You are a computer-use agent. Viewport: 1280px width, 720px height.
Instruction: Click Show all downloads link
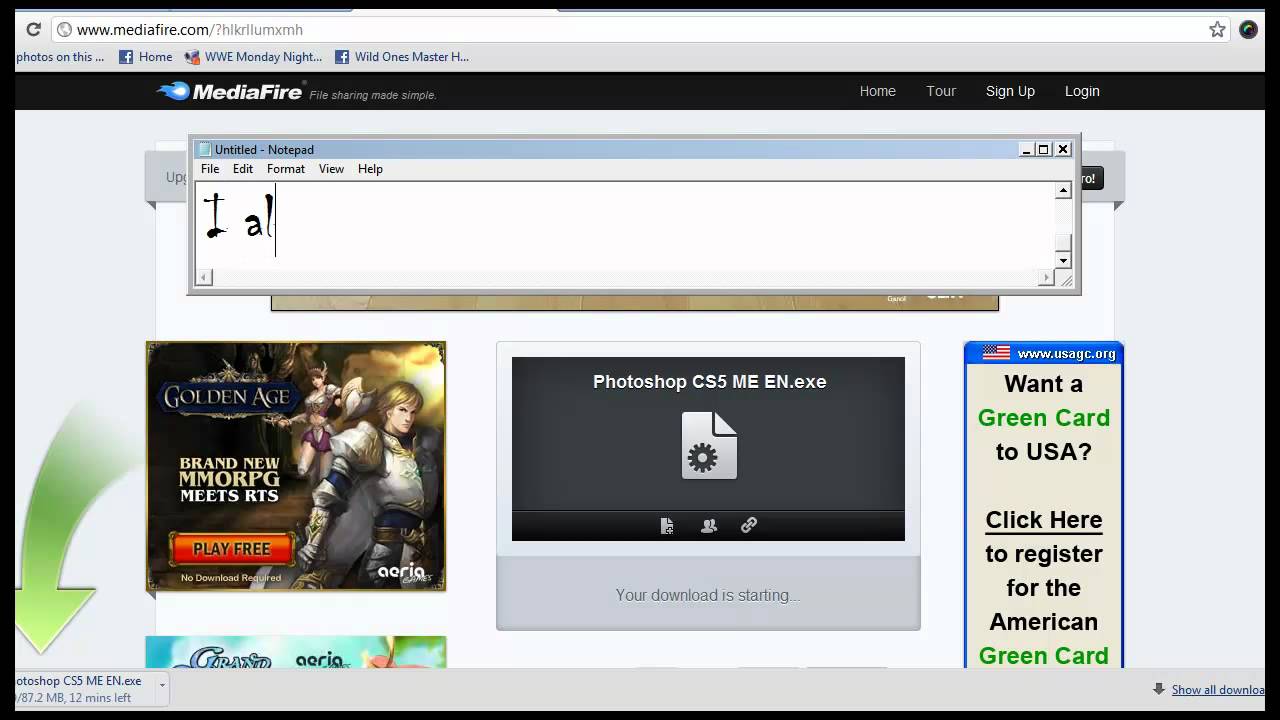[x=1218, y=689]
